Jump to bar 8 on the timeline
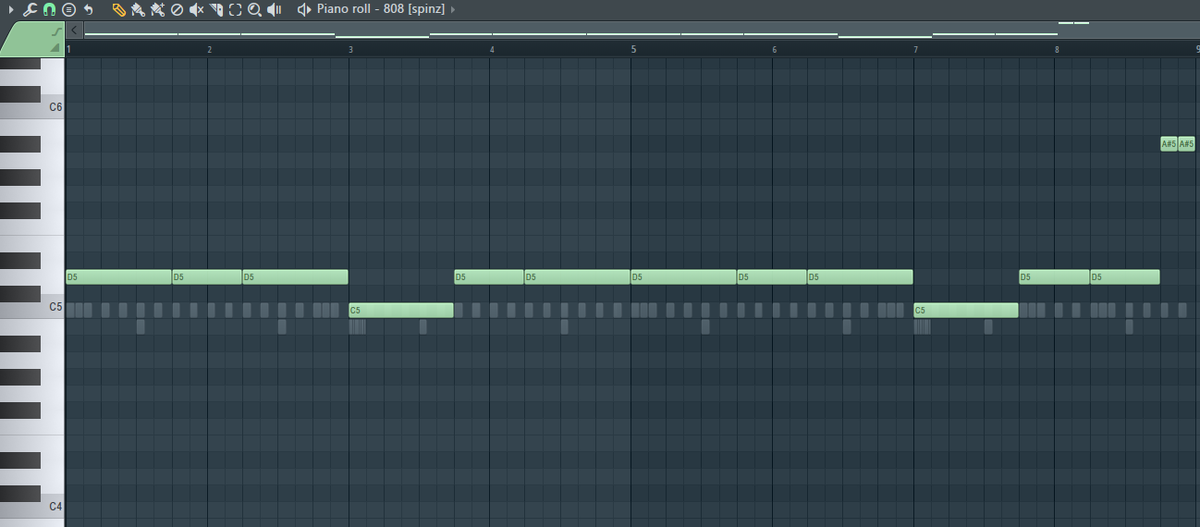The height and width of the screenshot is (527, 1200). coord(1057,49)
